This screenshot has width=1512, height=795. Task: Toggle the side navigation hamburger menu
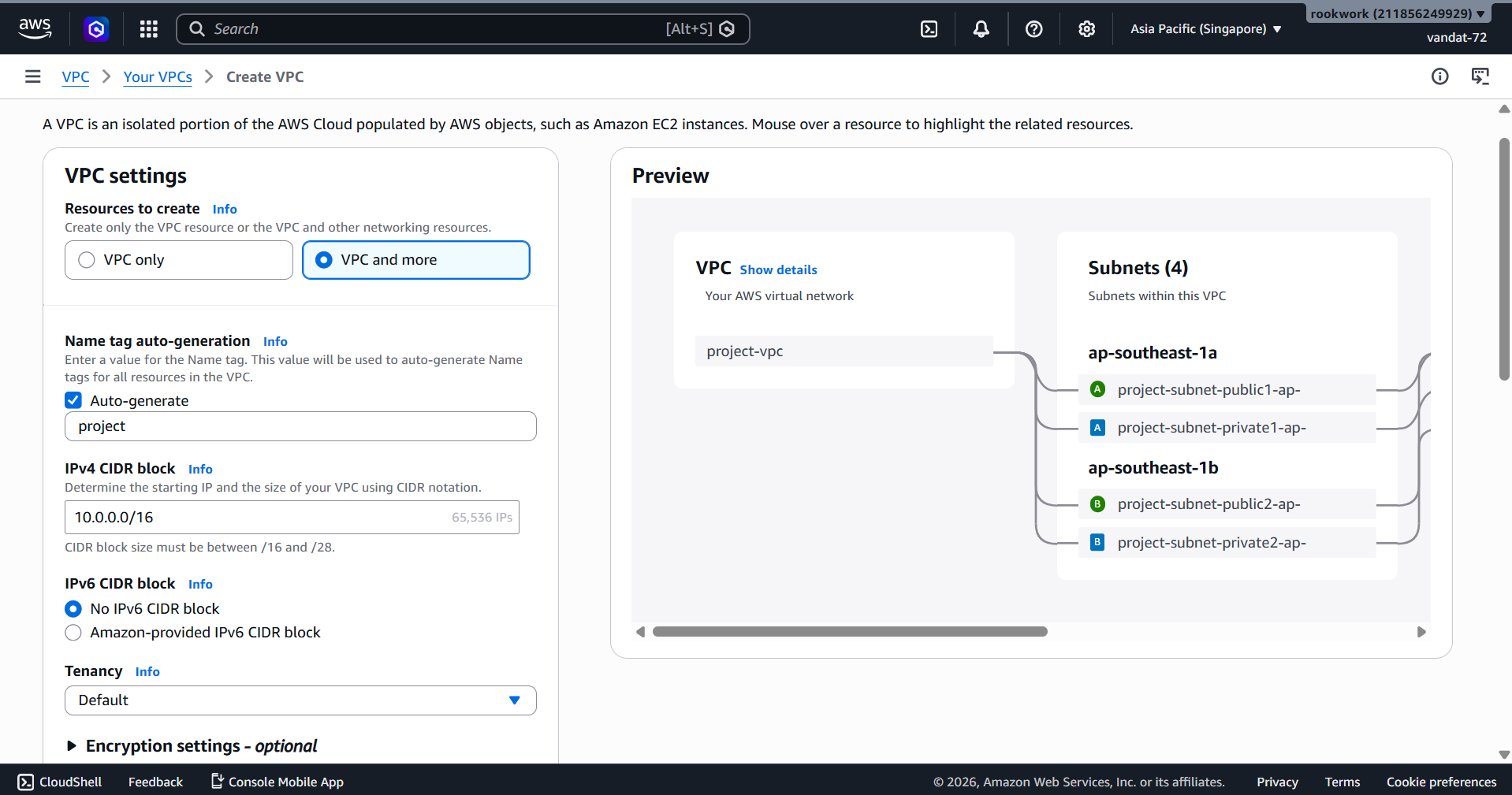pos(32,76)
